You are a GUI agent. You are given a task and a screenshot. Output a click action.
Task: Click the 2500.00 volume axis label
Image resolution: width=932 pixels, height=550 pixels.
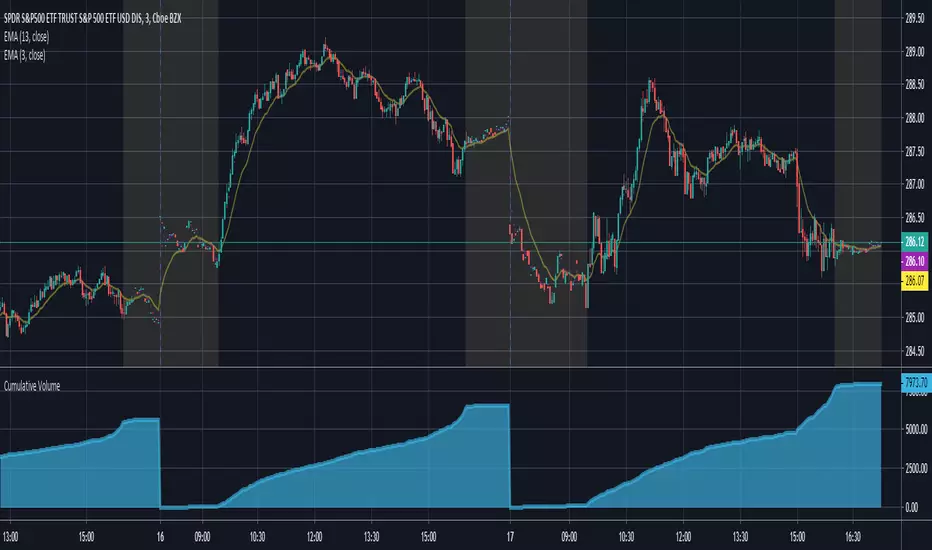coord(915,469)
